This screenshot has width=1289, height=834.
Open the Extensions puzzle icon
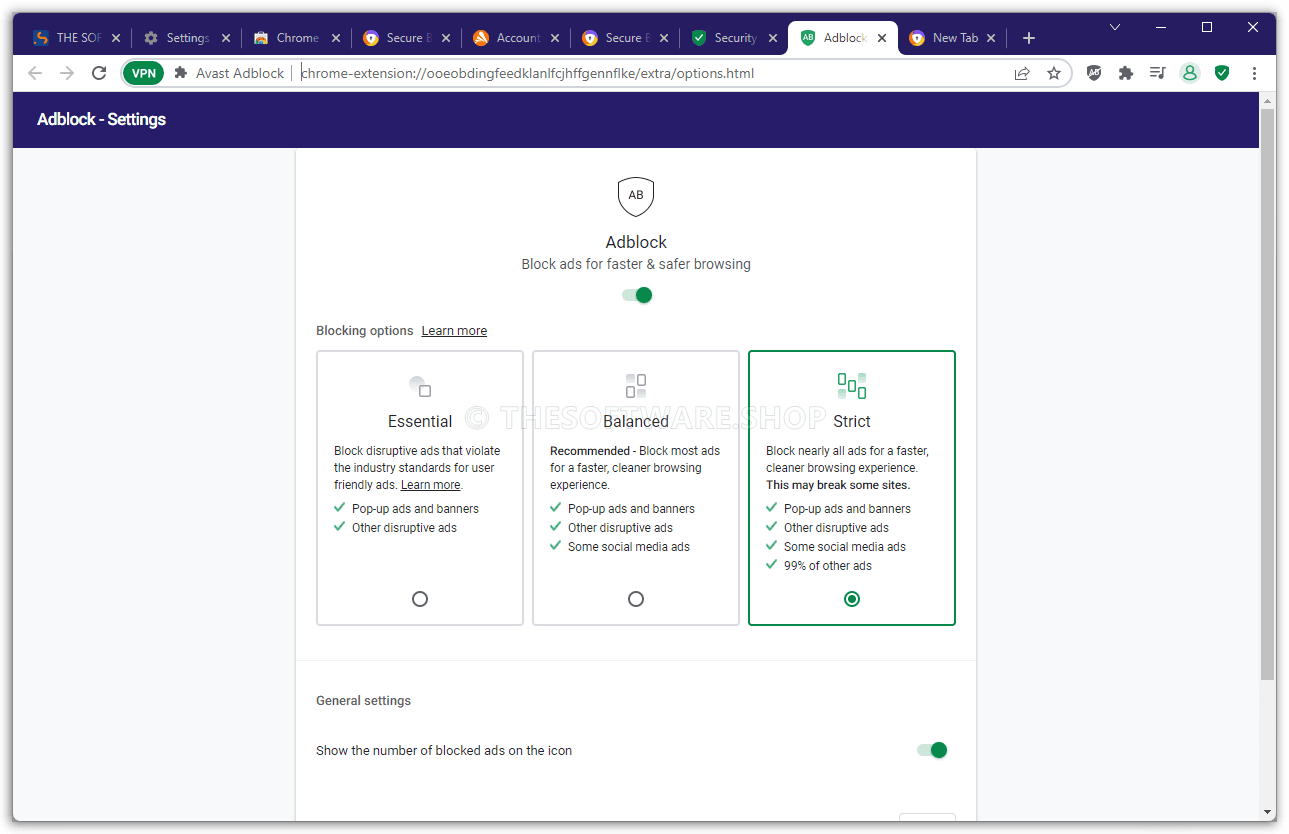click(x=1126, y=73)
